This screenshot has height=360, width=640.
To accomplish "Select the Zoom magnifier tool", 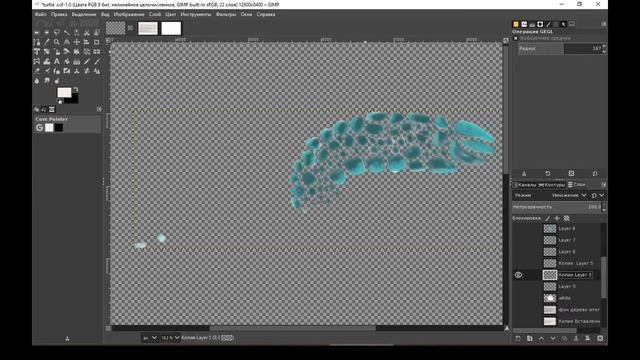I will [x=57, y=42].
